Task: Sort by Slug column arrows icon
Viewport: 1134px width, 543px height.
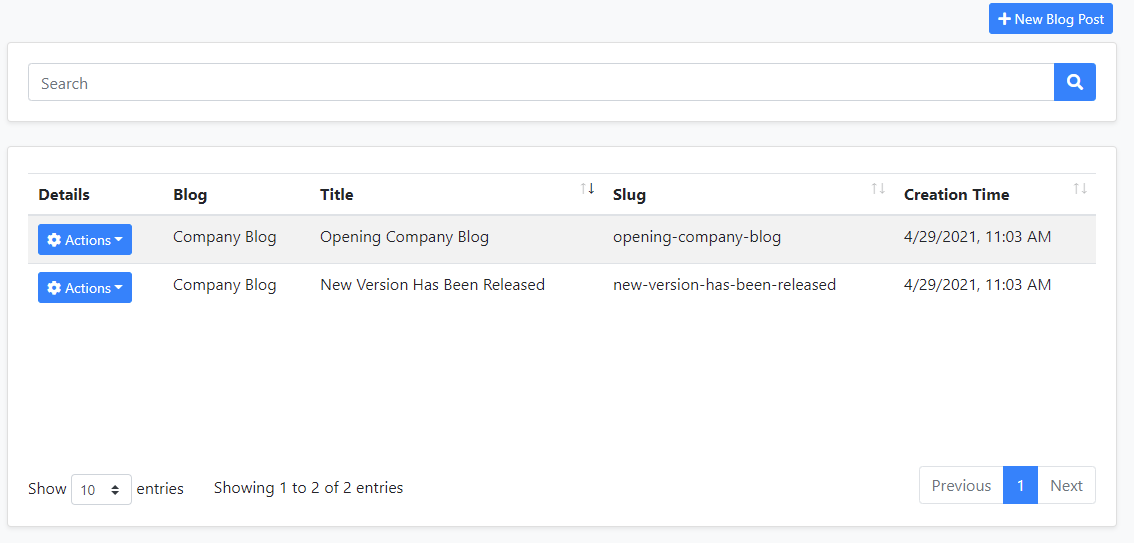Action: click(878, 188)
